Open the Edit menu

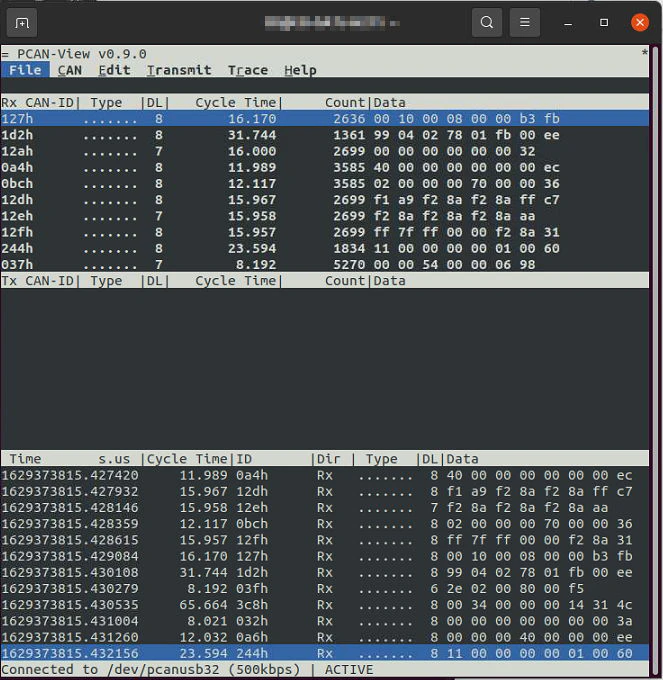pos(114,70)
